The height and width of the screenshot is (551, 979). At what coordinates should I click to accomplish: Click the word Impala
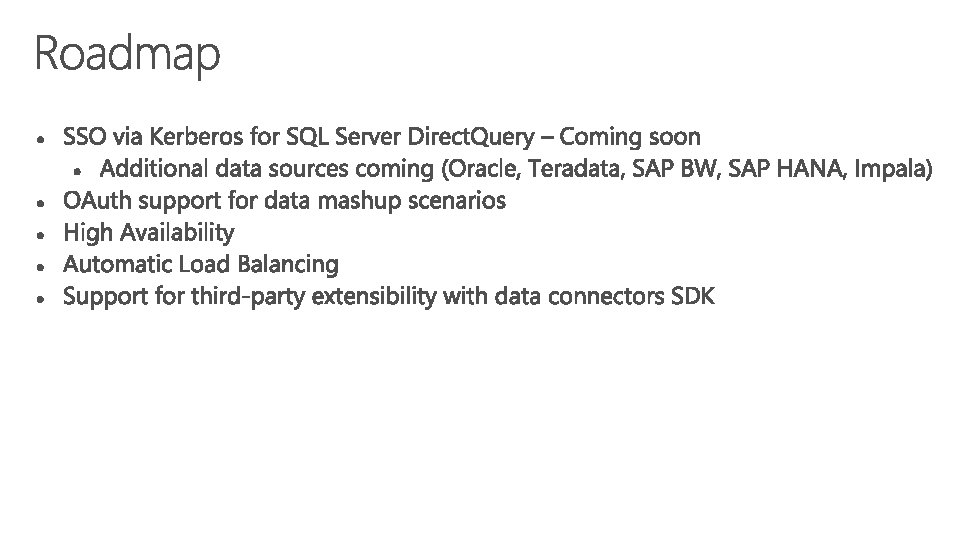pos(892,168)
